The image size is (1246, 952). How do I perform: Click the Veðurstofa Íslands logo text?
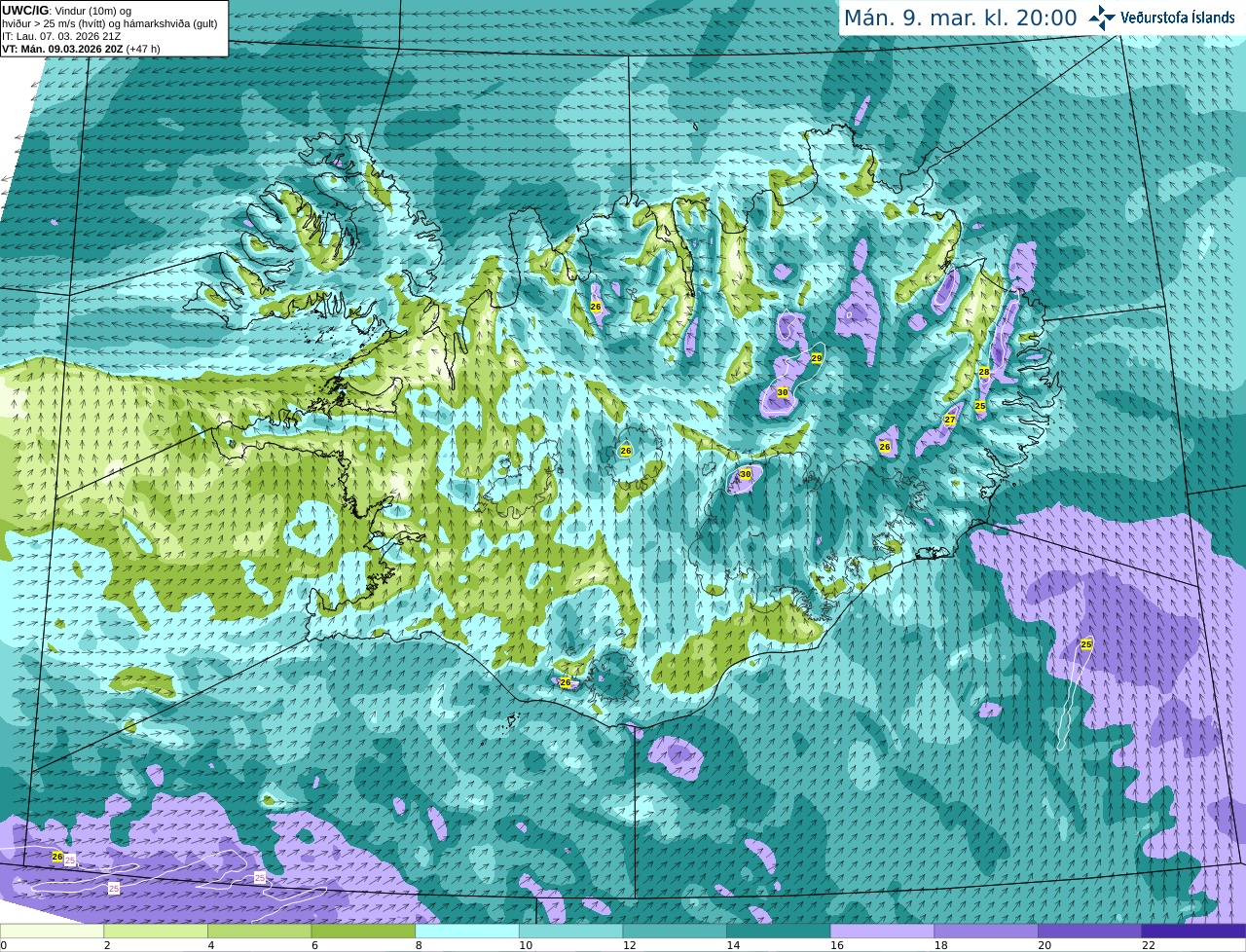point(1177,18)
